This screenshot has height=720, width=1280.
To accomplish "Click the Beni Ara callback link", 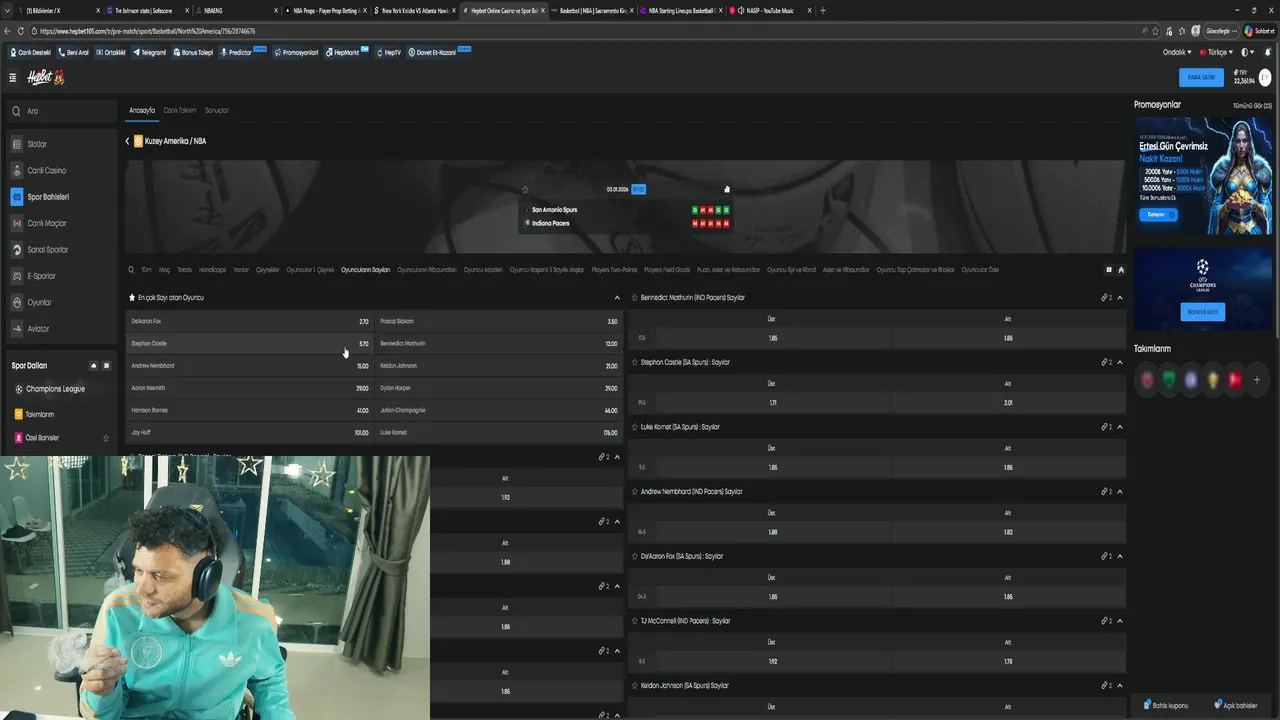I will [x=74, y=52].
